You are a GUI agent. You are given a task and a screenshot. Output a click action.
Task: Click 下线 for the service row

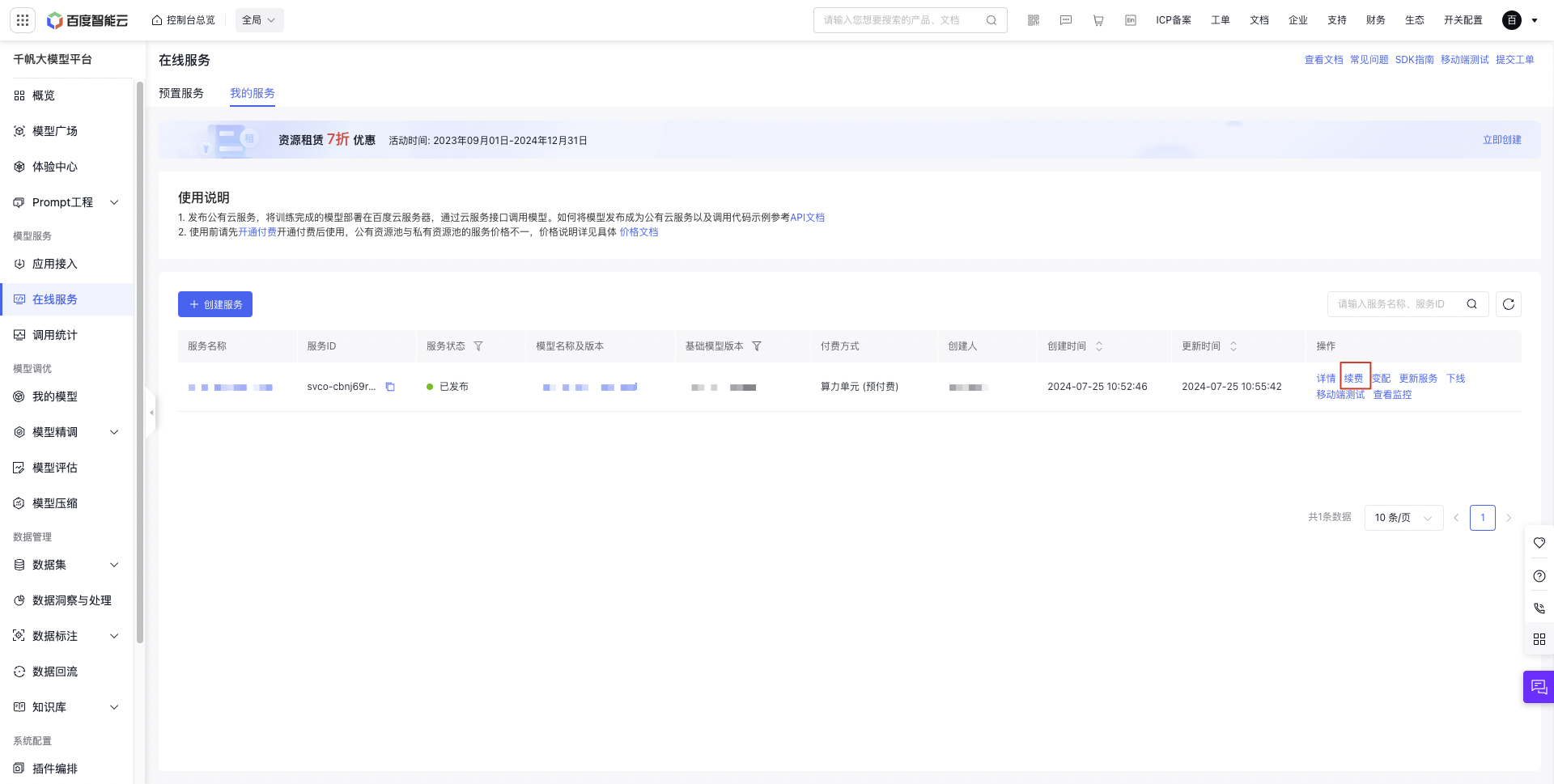(1456, 379)
